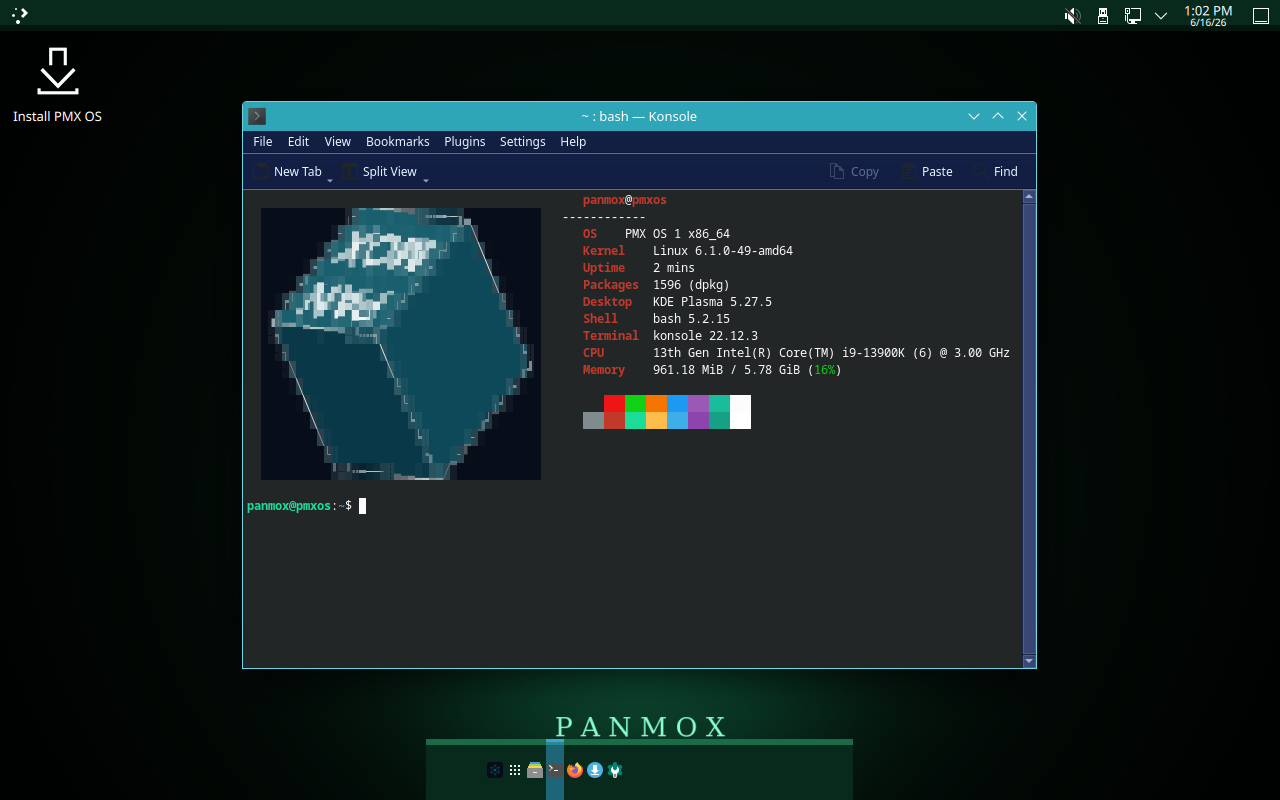Click the Paste toolbar button

pyautogui.click(x=926, y=172)
